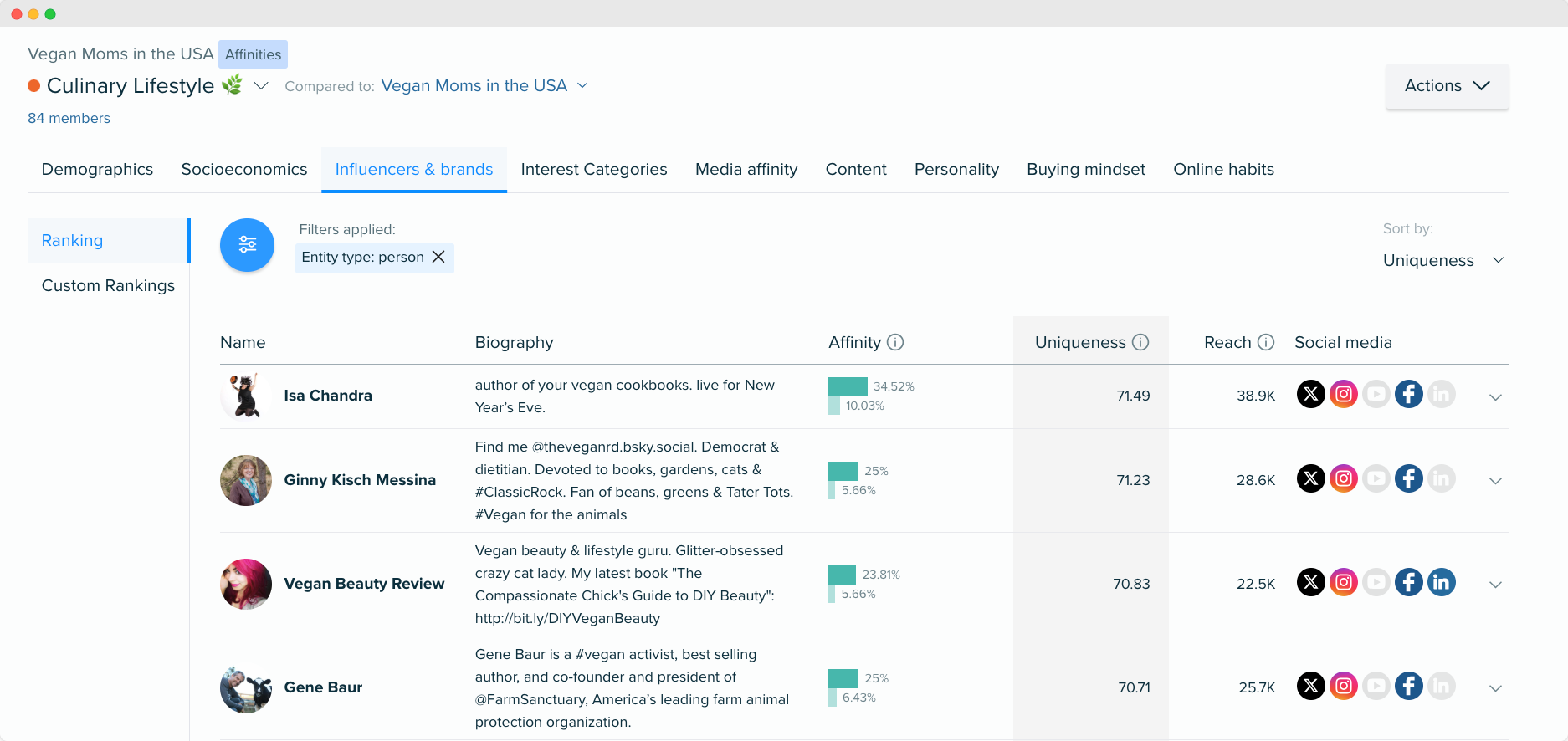Viewport: 1568px width, 741px height.
Task: Open the Compared to audience dropdown
Action: 484,86
